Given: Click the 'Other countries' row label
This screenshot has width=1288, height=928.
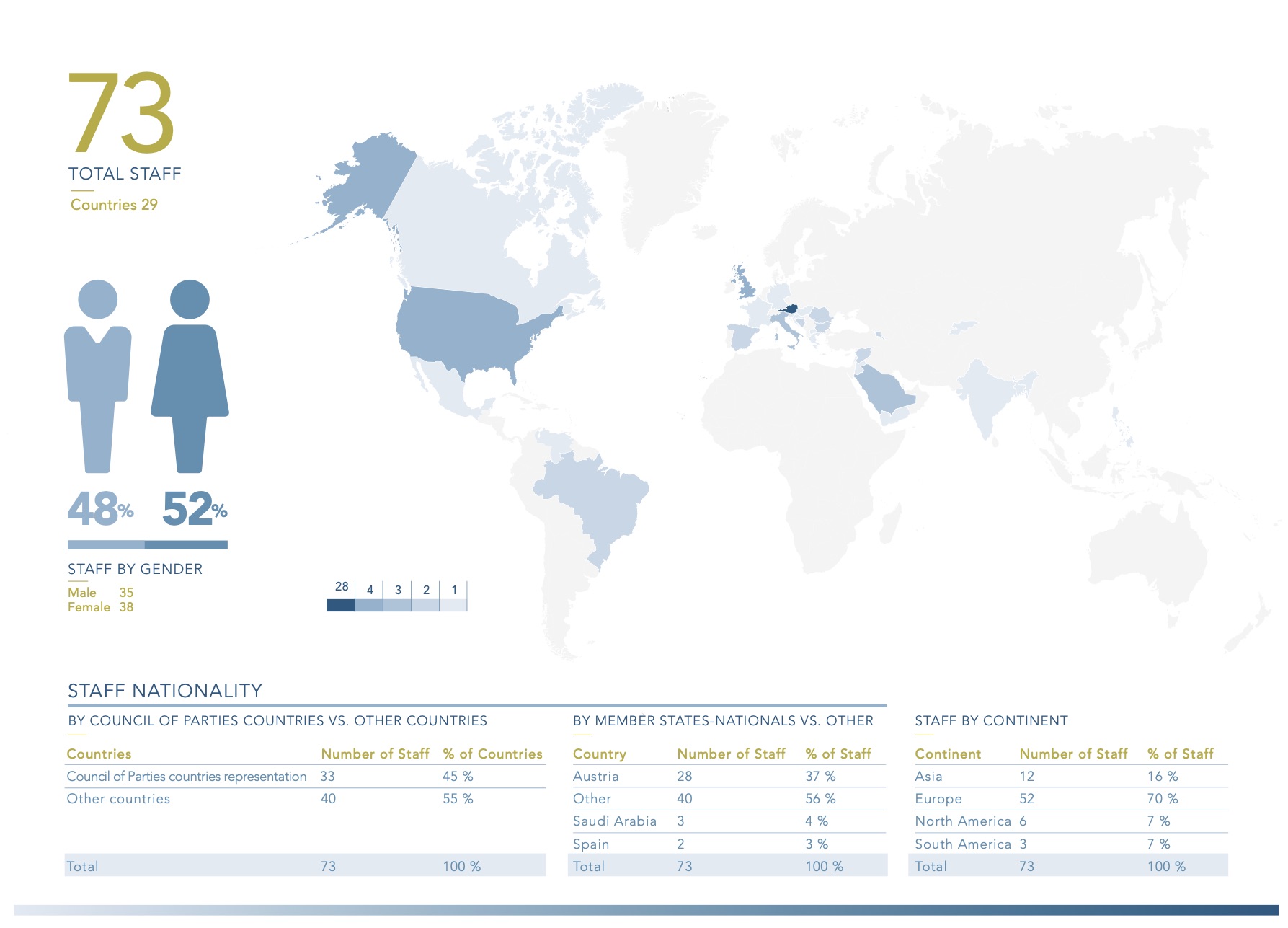Looking at the screenshot, I should (x=118, y=799).
